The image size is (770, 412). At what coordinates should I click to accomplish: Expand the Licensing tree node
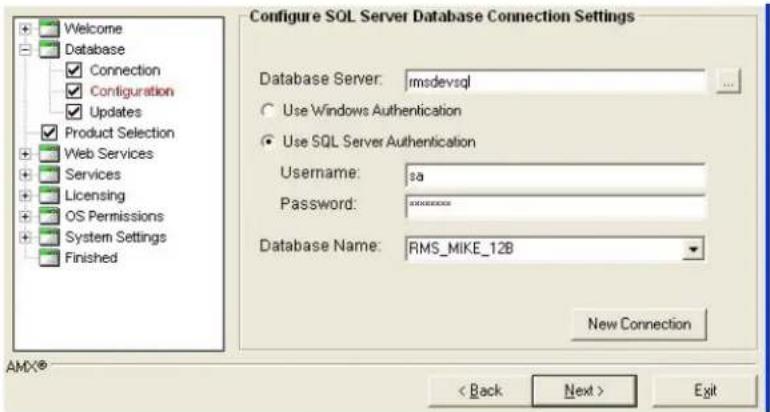point(25,195)
